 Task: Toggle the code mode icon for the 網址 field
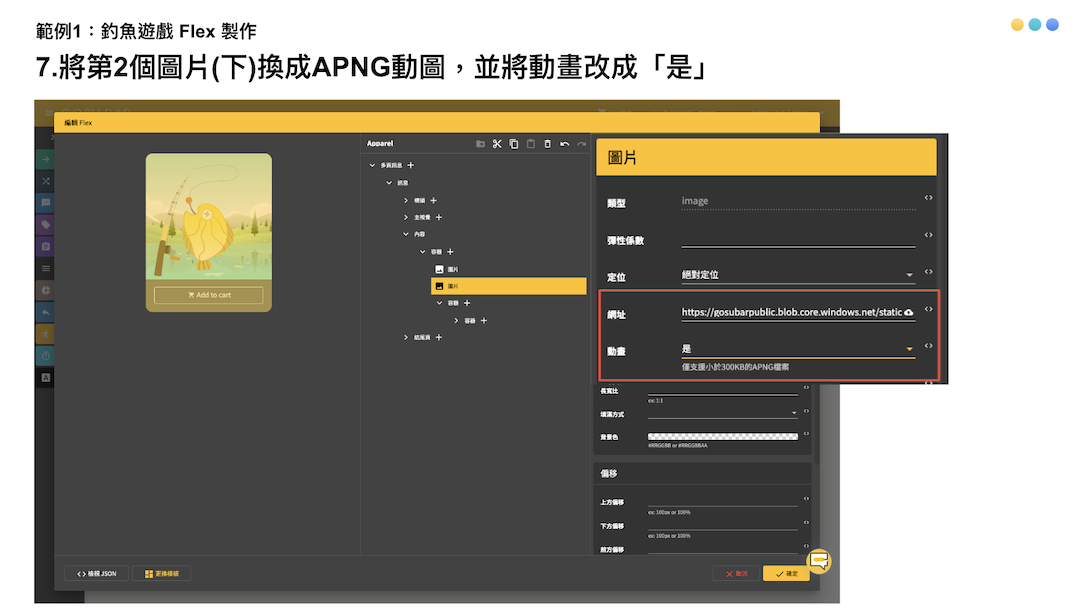click(x=928, y=309)
